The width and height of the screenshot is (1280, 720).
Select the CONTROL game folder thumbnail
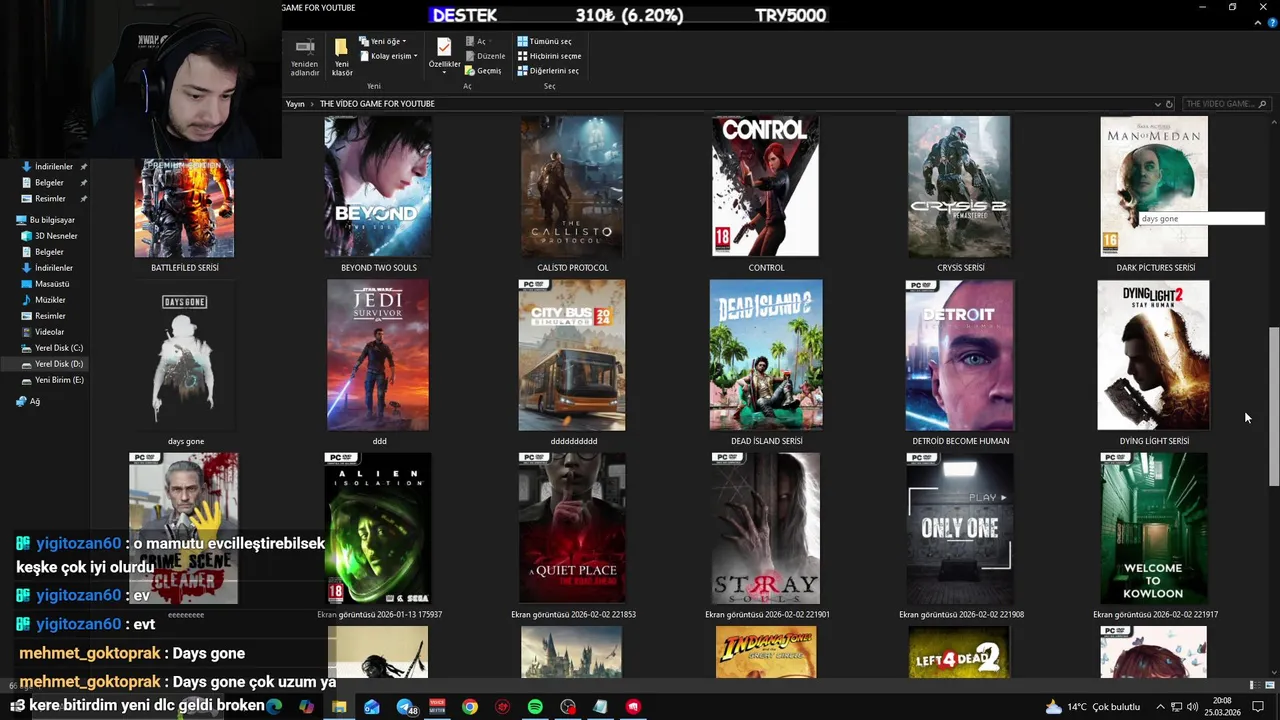pyautogui.click(x=765, y=186)
